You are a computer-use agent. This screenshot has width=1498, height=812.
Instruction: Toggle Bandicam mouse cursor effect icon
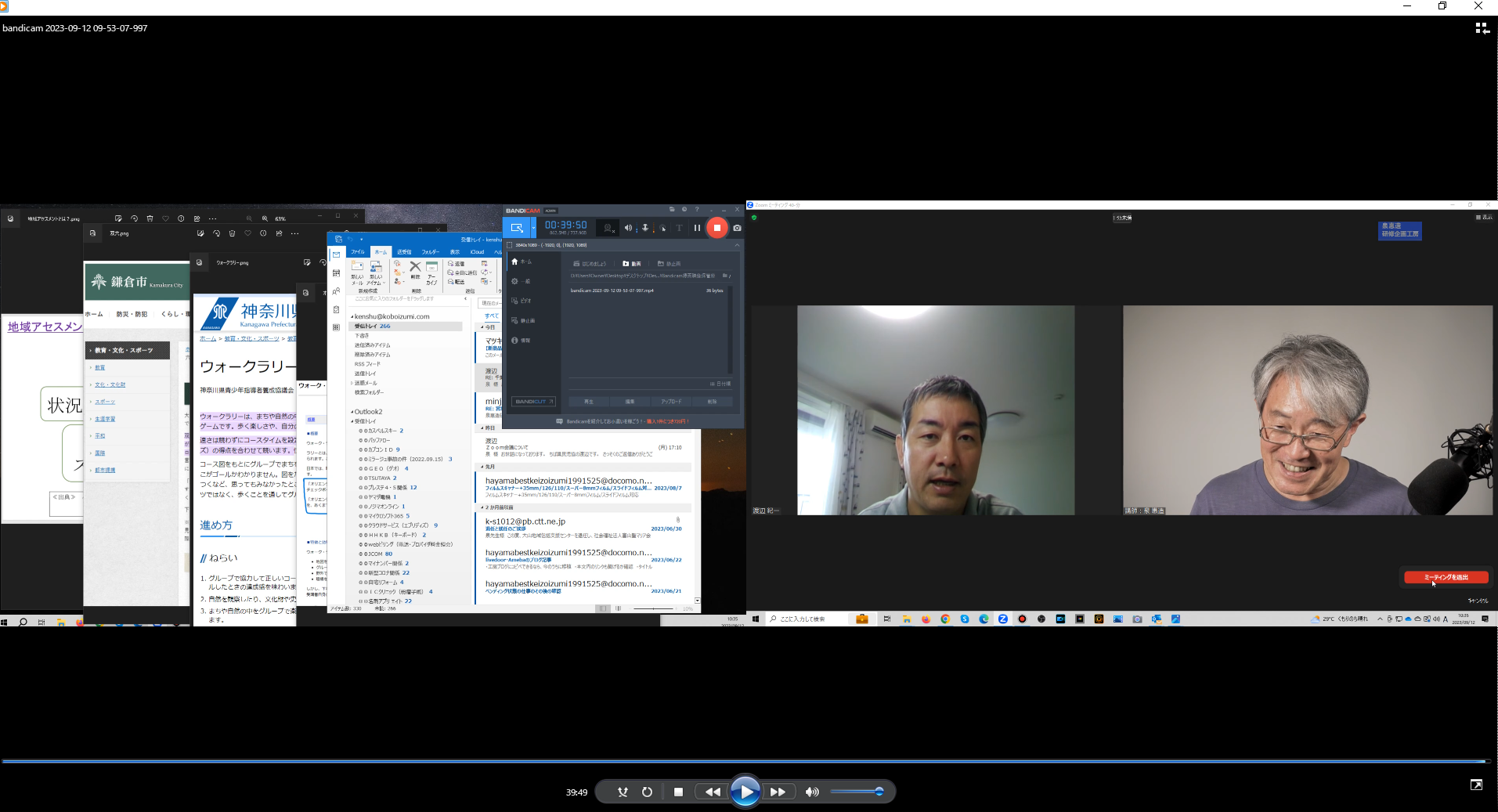662,228
